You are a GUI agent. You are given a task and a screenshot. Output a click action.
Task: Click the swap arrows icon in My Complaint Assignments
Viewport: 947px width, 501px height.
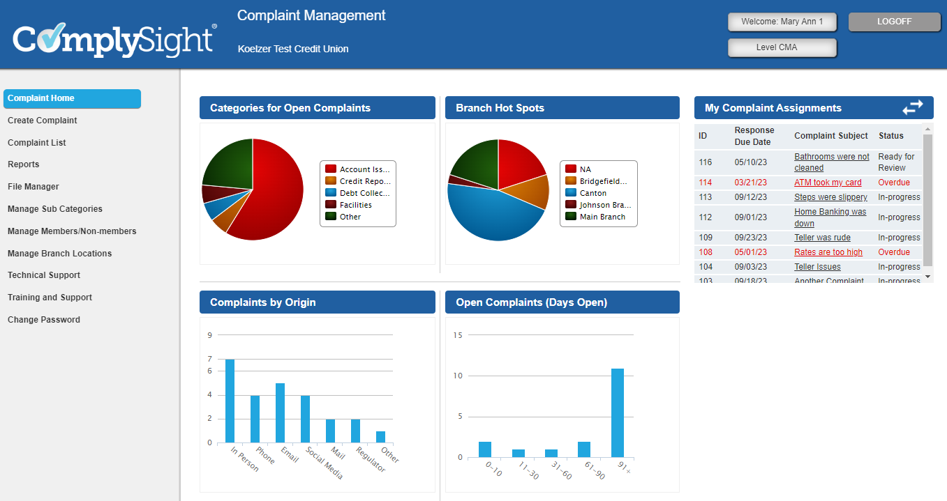[x=912, y=108]
